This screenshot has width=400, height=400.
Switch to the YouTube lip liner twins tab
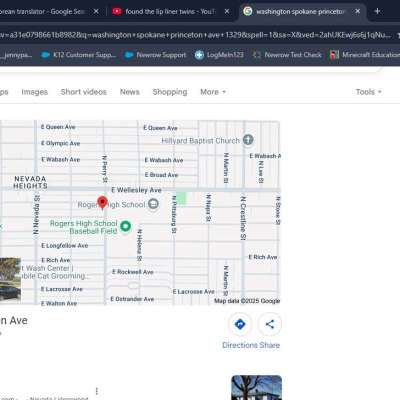pyautogui.click(x=170, y=11)
